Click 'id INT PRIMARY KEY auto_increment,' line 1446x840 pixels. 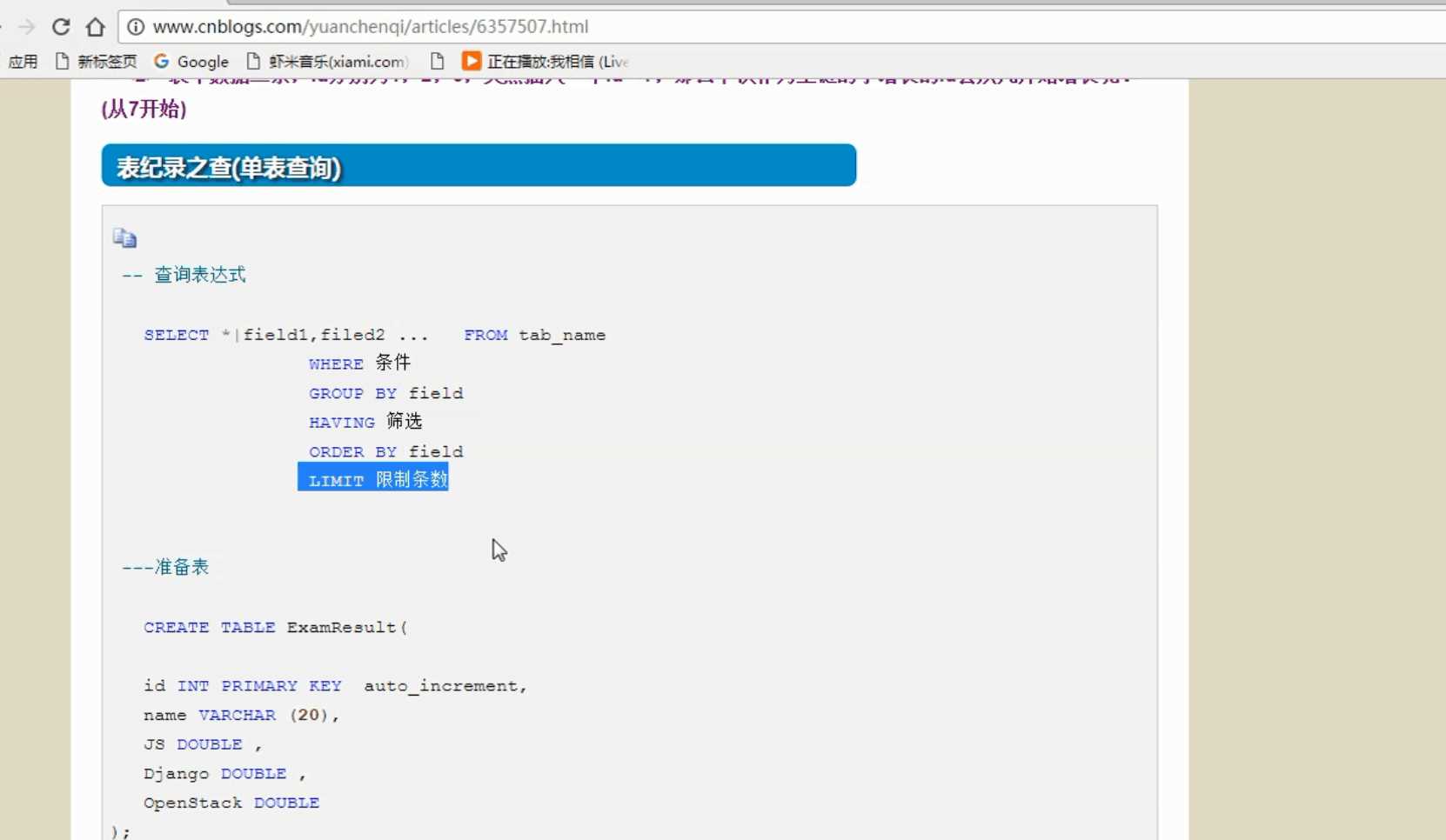(336, 685)
